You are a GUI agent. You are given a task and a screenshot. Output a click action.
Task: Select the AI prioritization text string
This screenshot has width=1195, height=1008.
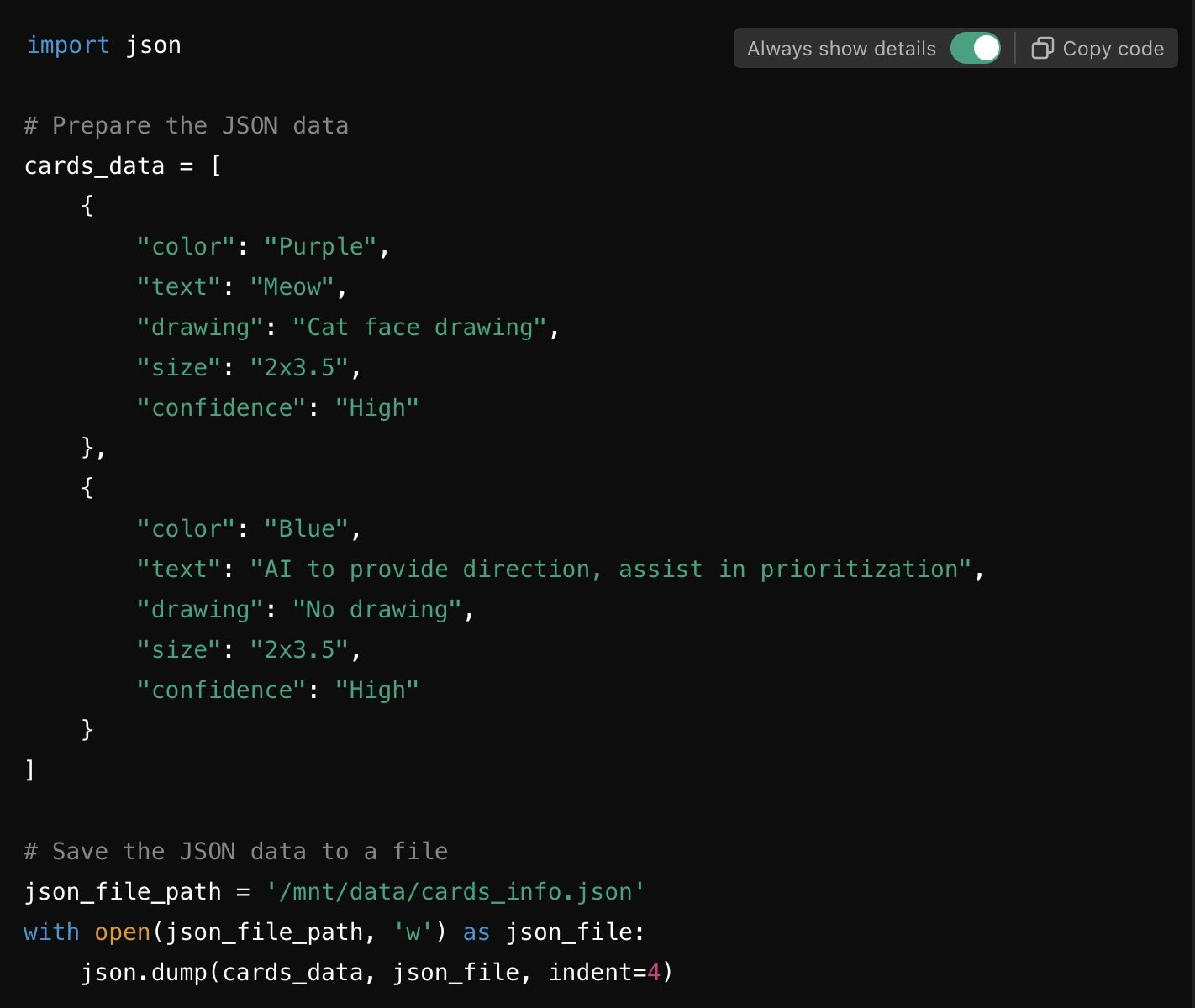tap(616, 569)
